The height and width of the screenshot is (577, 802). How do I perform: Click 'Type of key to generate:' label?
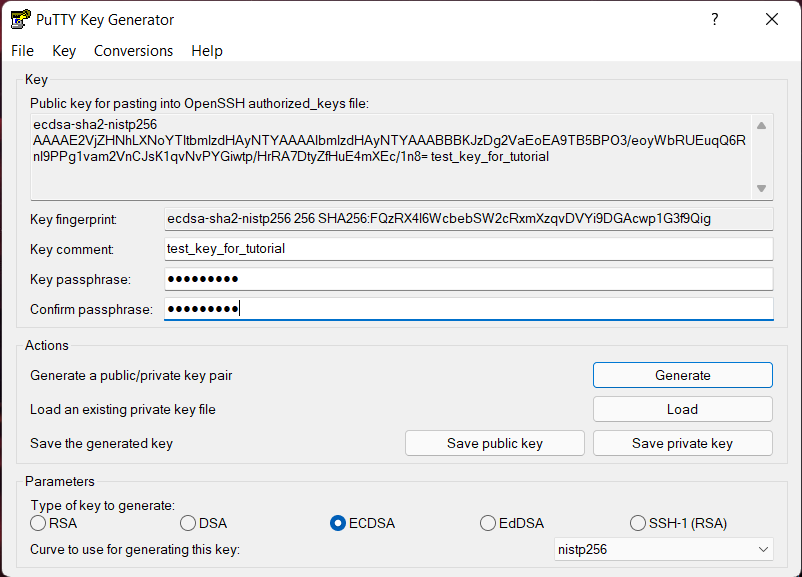pyautogui.click(x=102, y=505)
